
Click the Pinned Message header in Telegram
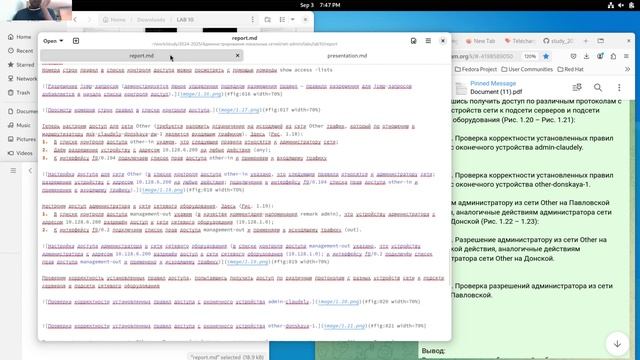pos(493,83)
